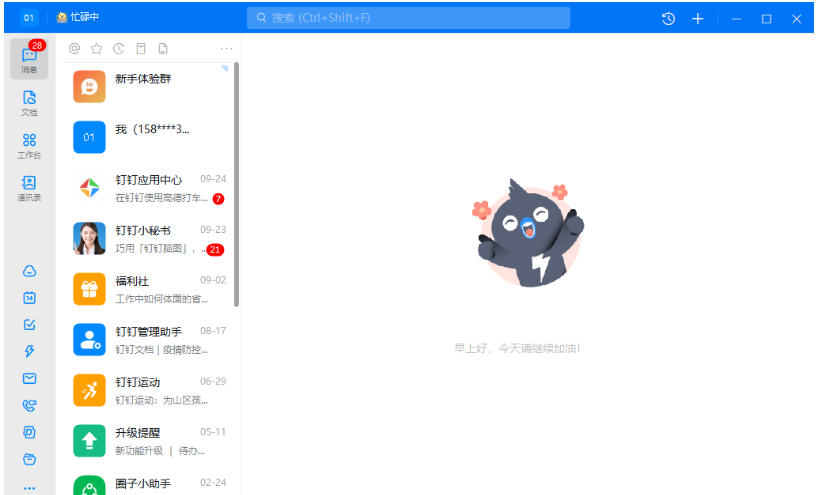The width and height of the screenshot is (816, 495).
Task: Open the mail envelope icon in sidebar
Action: [x=30, y=378]
